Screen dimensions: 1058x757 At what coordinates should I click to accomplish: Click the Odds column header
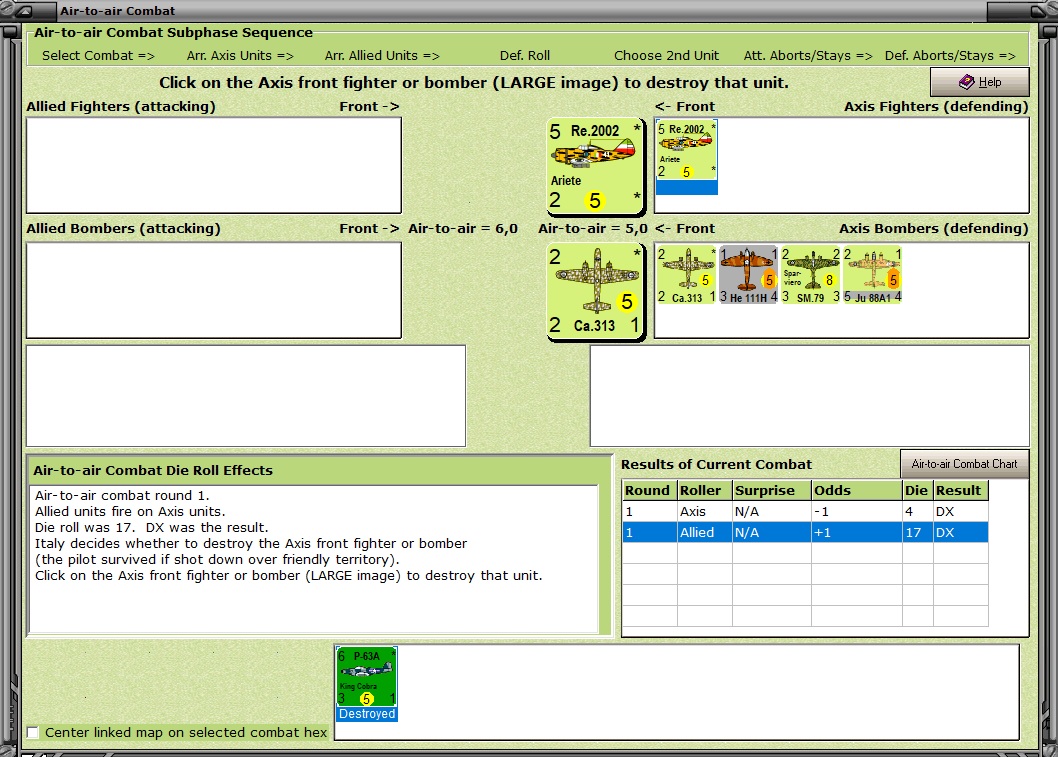click(x=857, y=490)
